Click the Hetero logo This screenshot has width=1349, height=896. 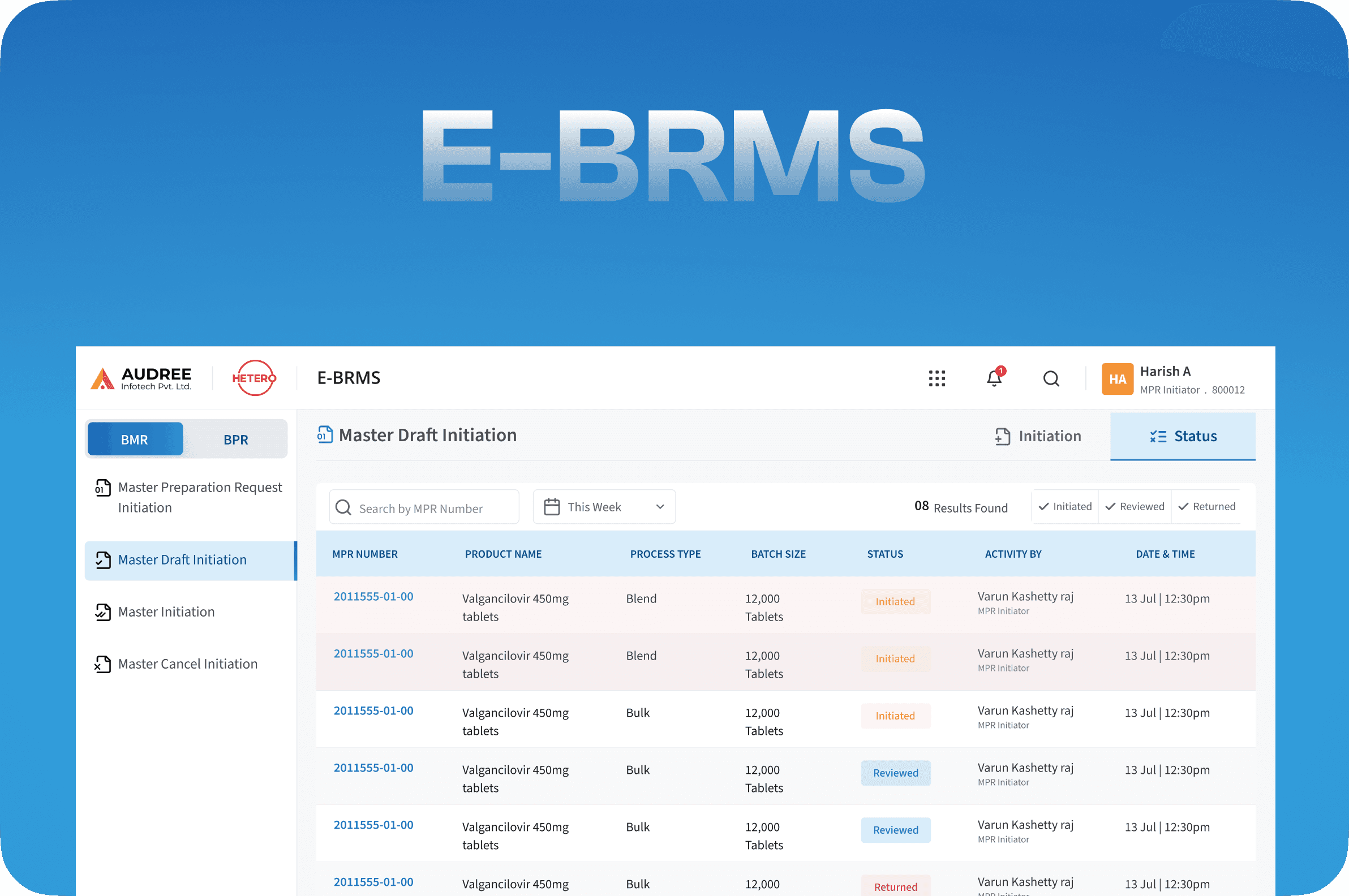pos(254,378)
